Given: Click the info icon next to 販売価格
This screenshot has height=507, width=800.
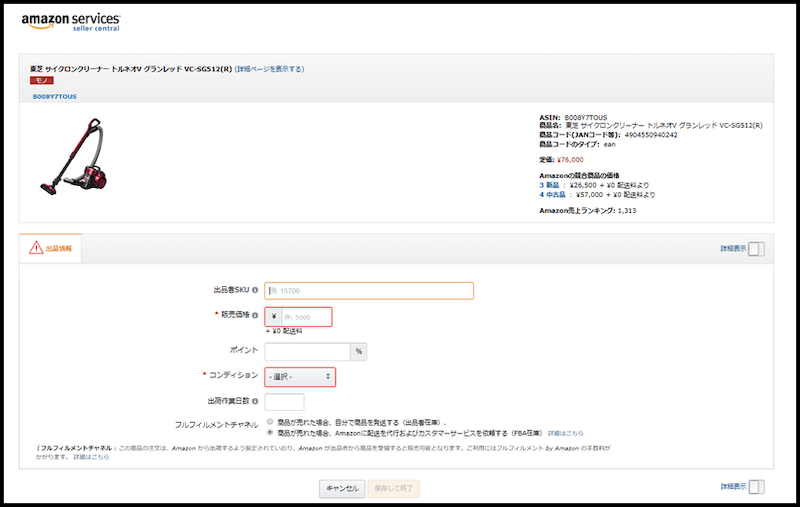Looking at the screenshot, I should [255, 315].
